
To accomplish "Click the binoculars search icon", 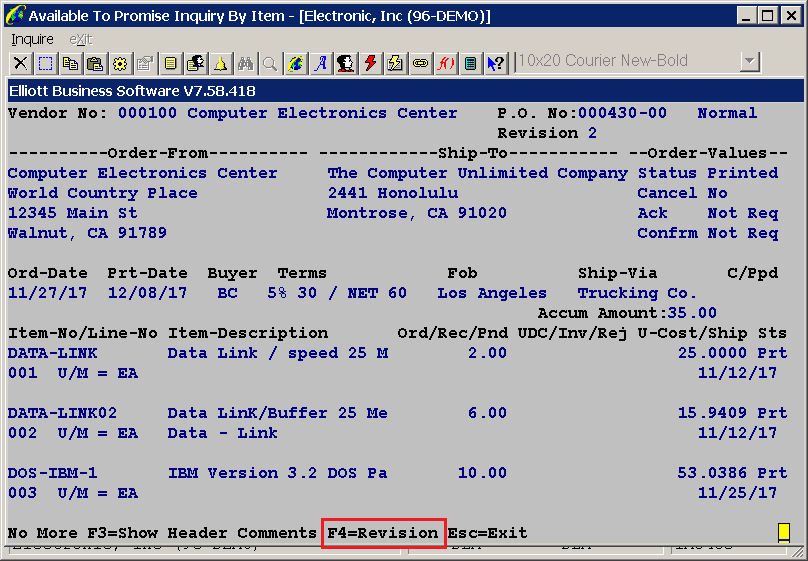I will [245, 63].
